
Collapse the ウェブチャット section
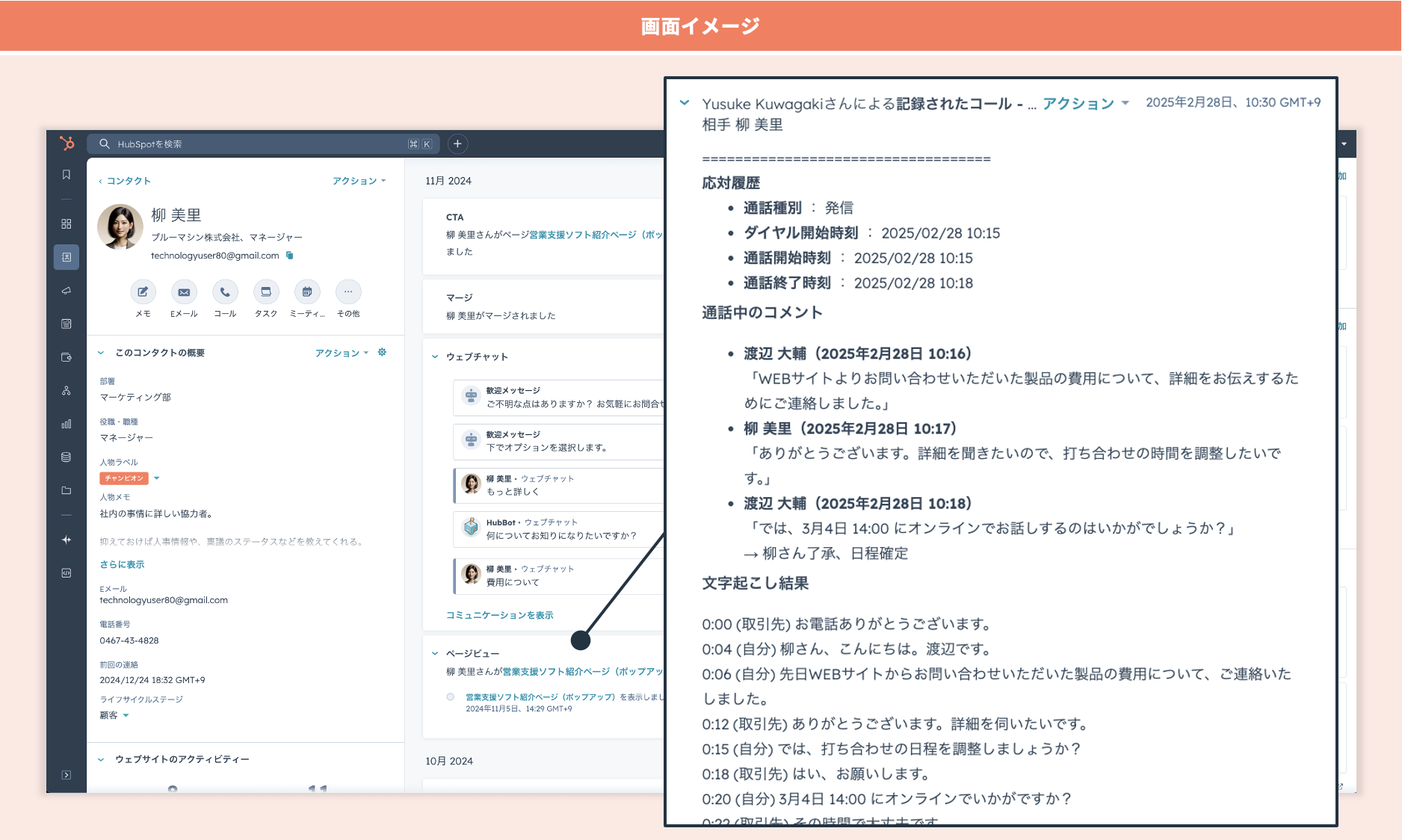coord(434,356)
